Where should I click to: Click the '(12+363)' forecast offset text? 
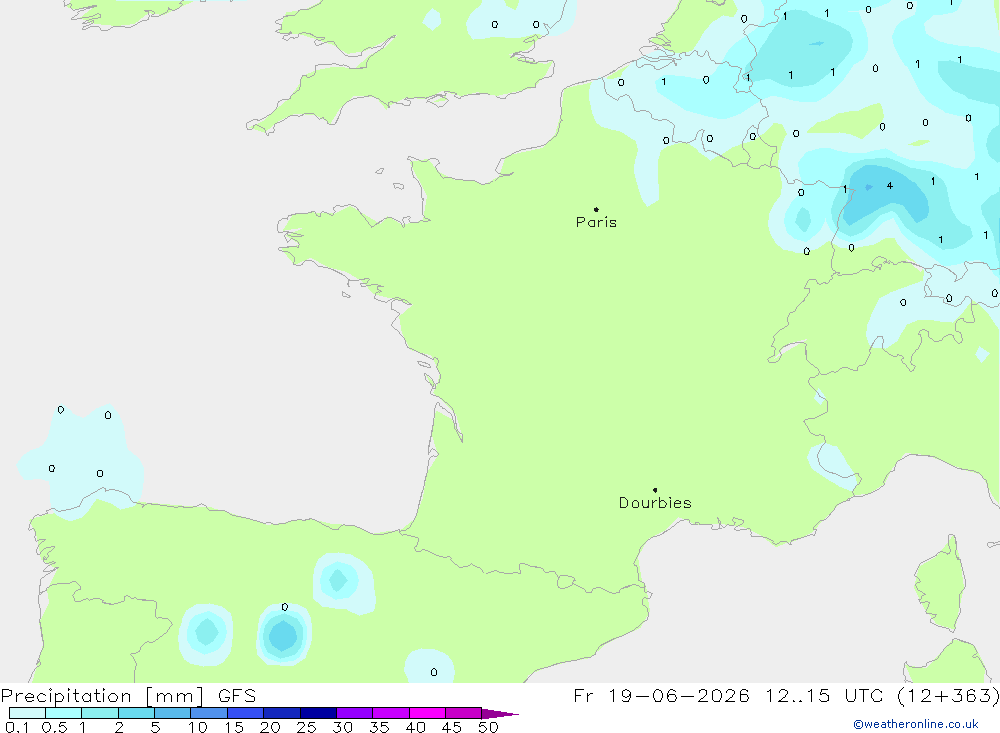coord(948,696)
